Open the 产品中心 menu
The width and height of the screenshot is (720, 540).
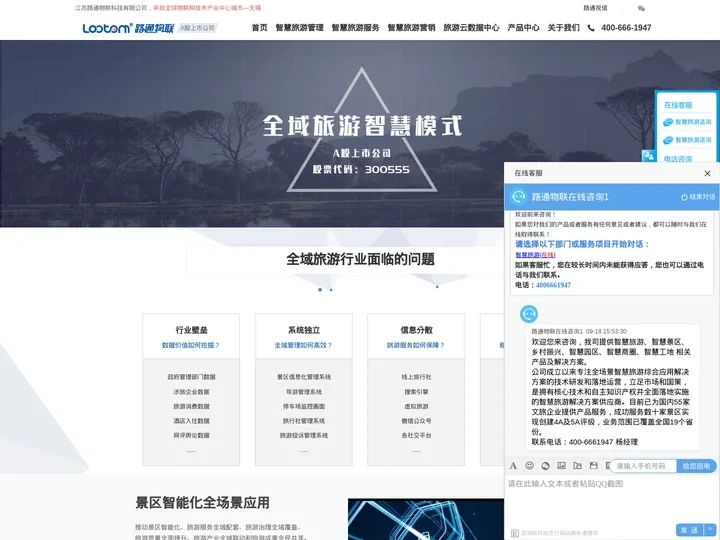pyautogui.click(x=523, y=28)
